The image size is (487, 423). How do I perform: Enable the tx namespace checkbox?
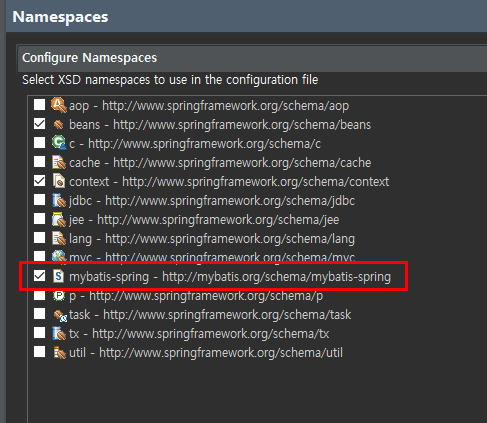tap(39, 333)
